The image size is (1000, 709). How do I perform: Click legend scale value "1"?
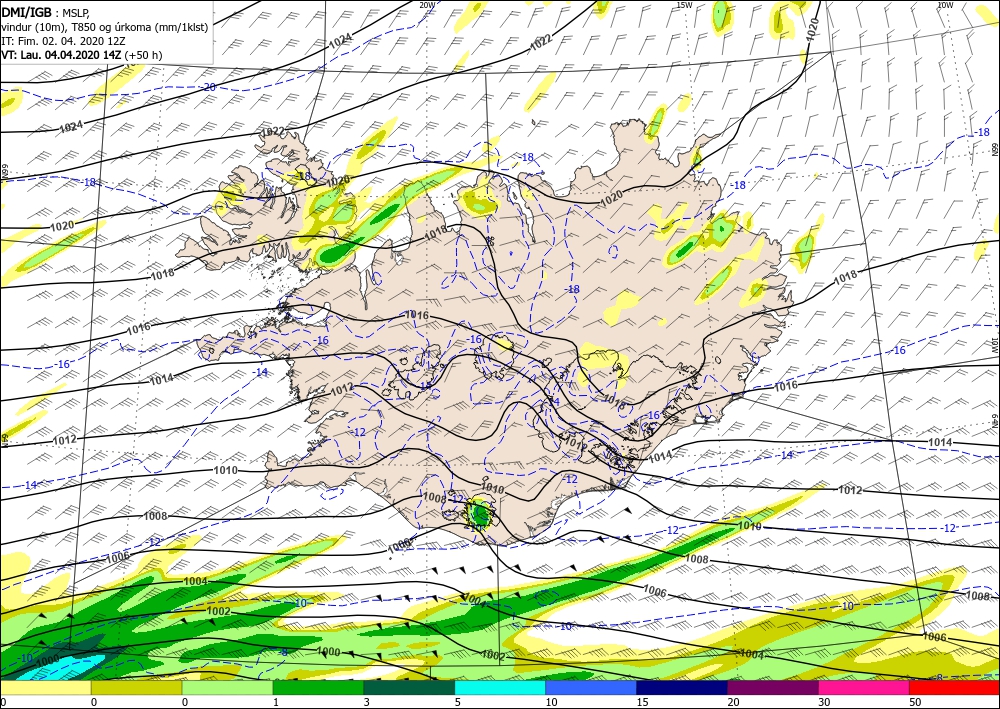click(275, 702)
